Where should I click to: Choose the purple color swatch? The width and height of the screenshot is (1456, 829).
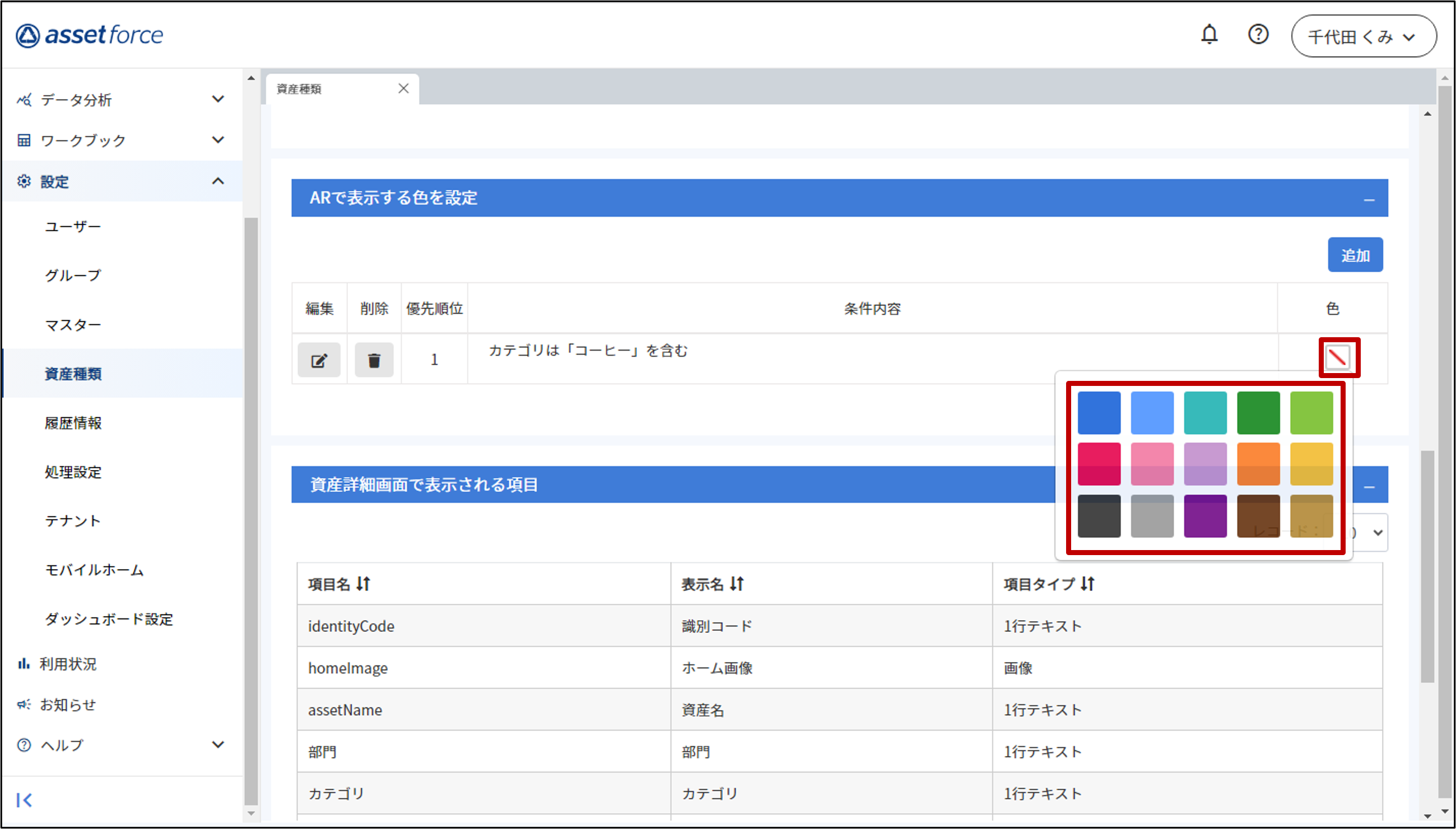point(1205,516)
